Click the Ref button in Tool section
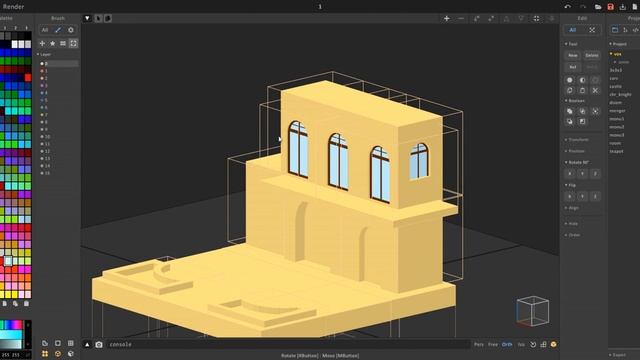640x360 pixels. point(573,67)
